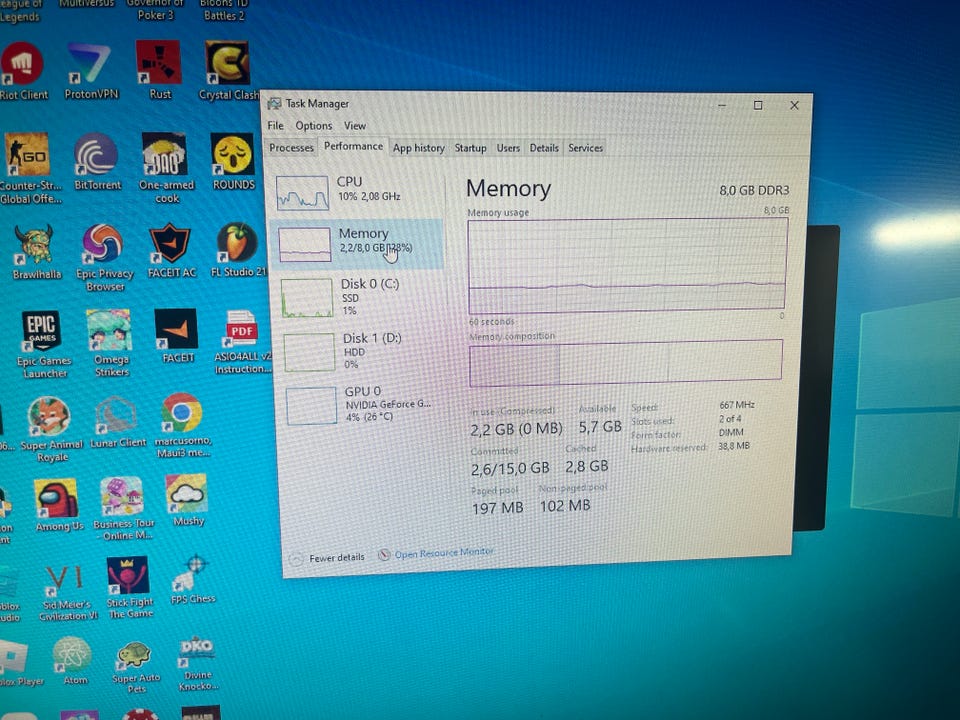Open the ROUNDS game icon
Image resolution: width=960 pixels, height=720 pixels.
coord(233,162)
